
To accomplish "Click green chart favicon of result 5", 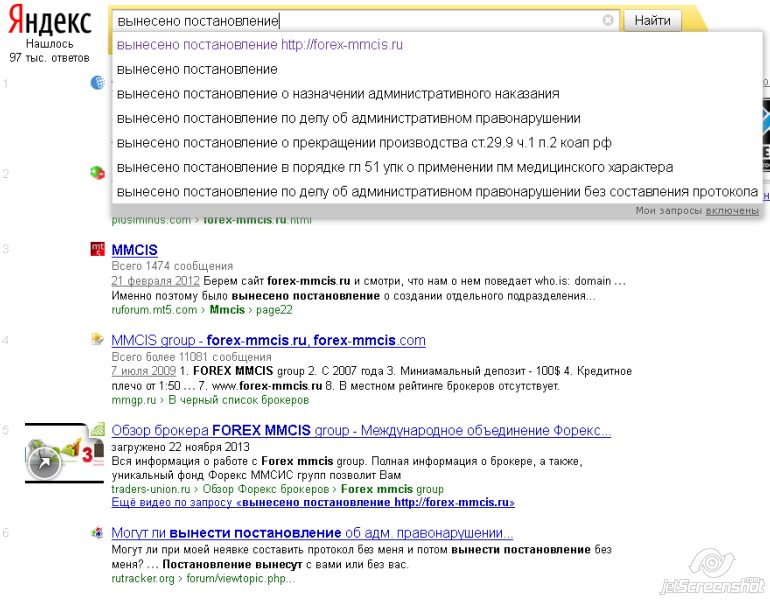I will coord(98,429).
